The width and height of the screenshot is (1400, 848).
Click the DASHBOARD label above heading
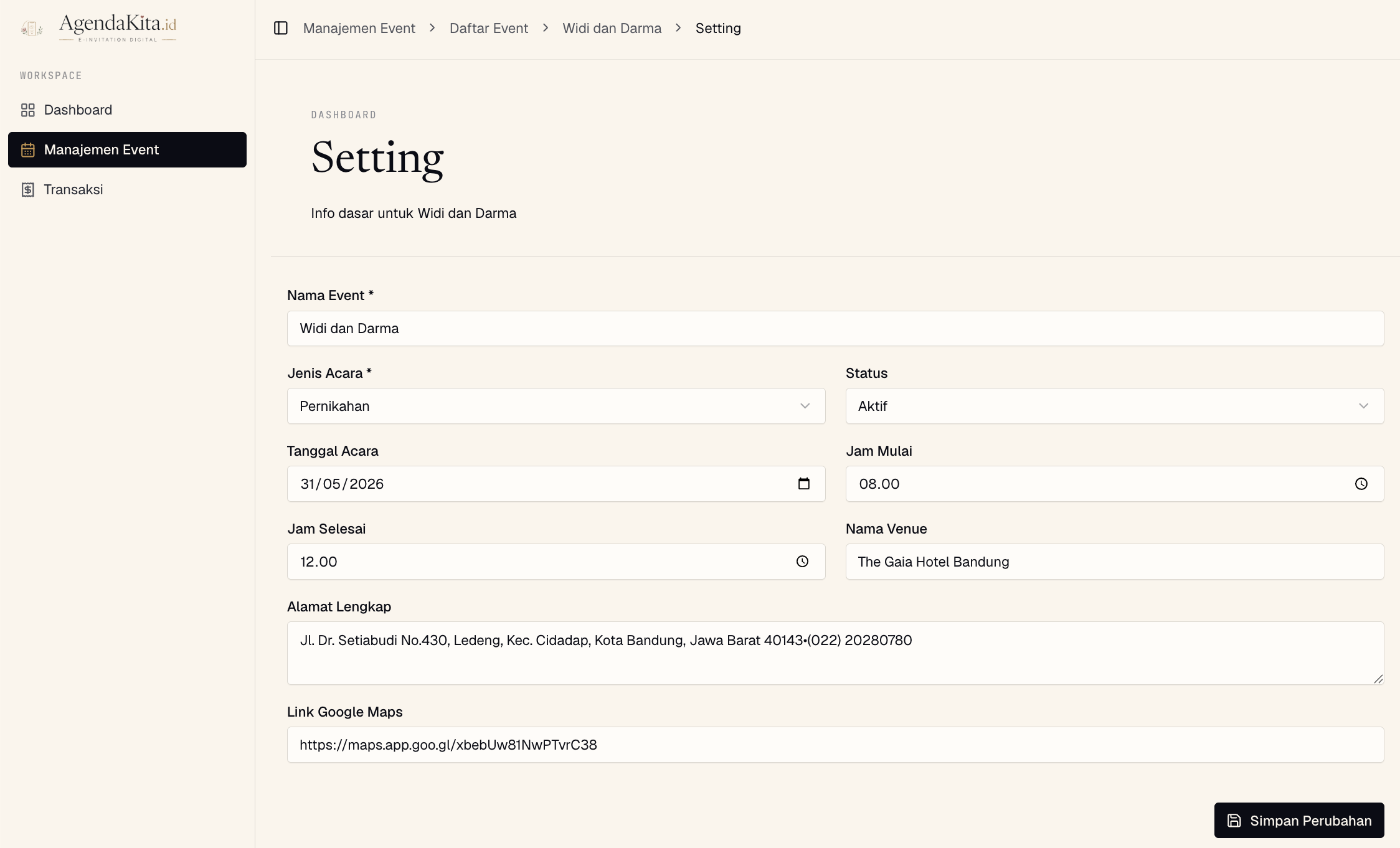[x=344, y=115]
